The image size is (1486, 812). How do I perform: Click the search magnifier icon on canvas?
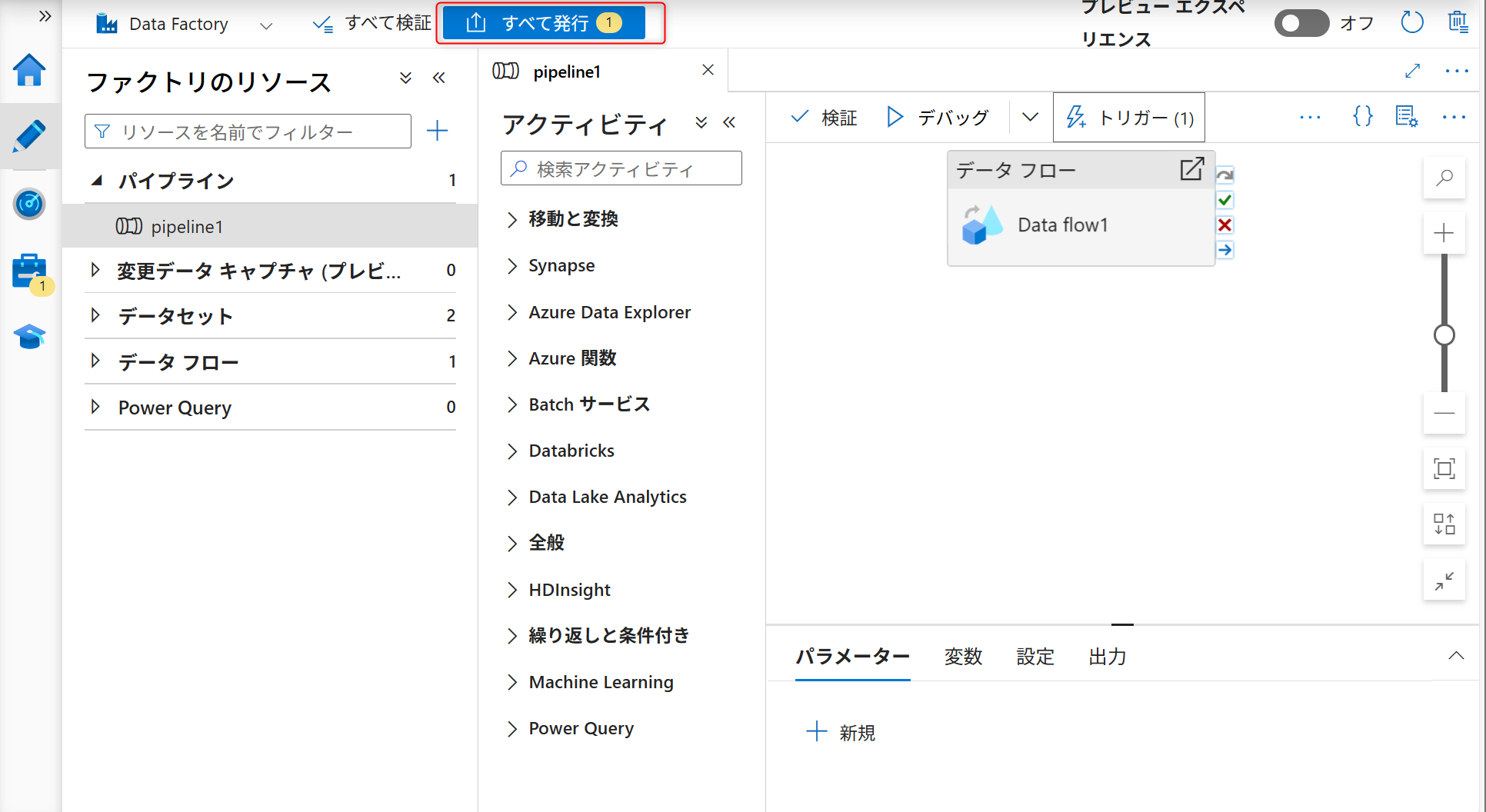coord(1444,178)
